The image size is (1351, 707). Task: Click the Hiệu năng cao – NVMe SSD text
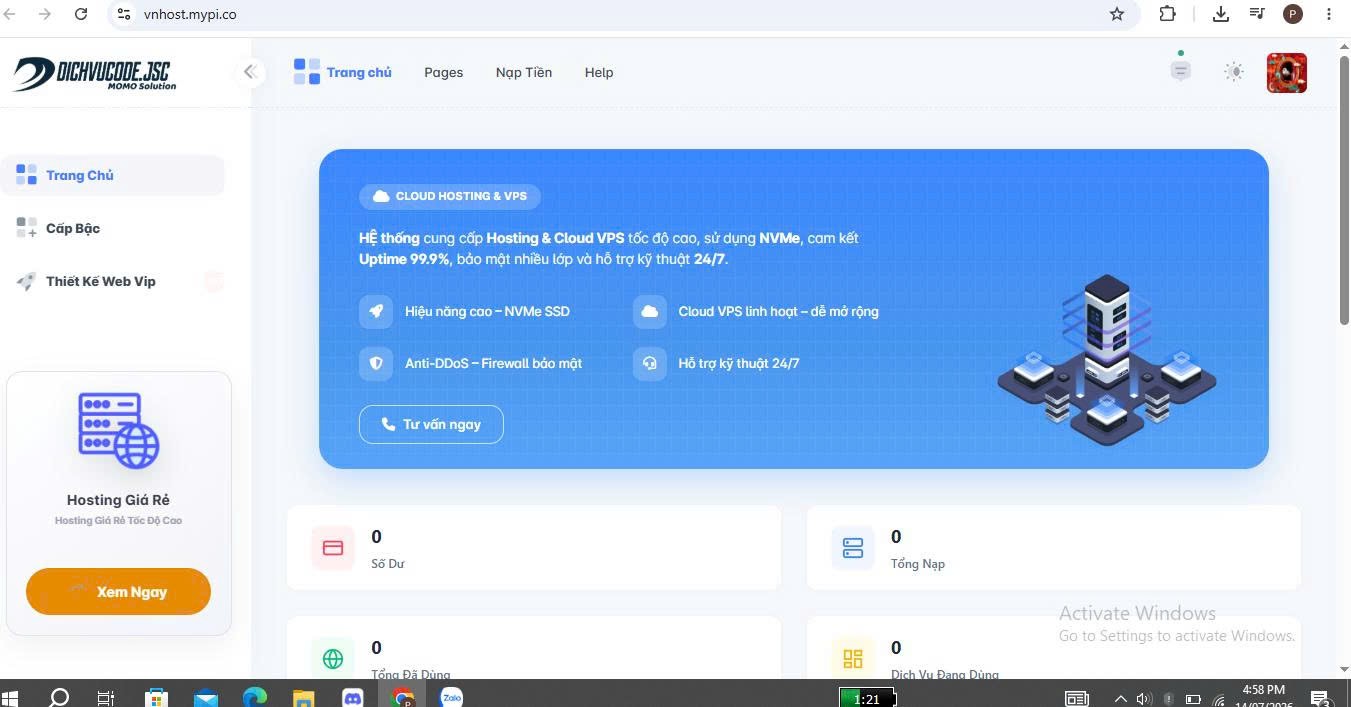pos(487,311)
